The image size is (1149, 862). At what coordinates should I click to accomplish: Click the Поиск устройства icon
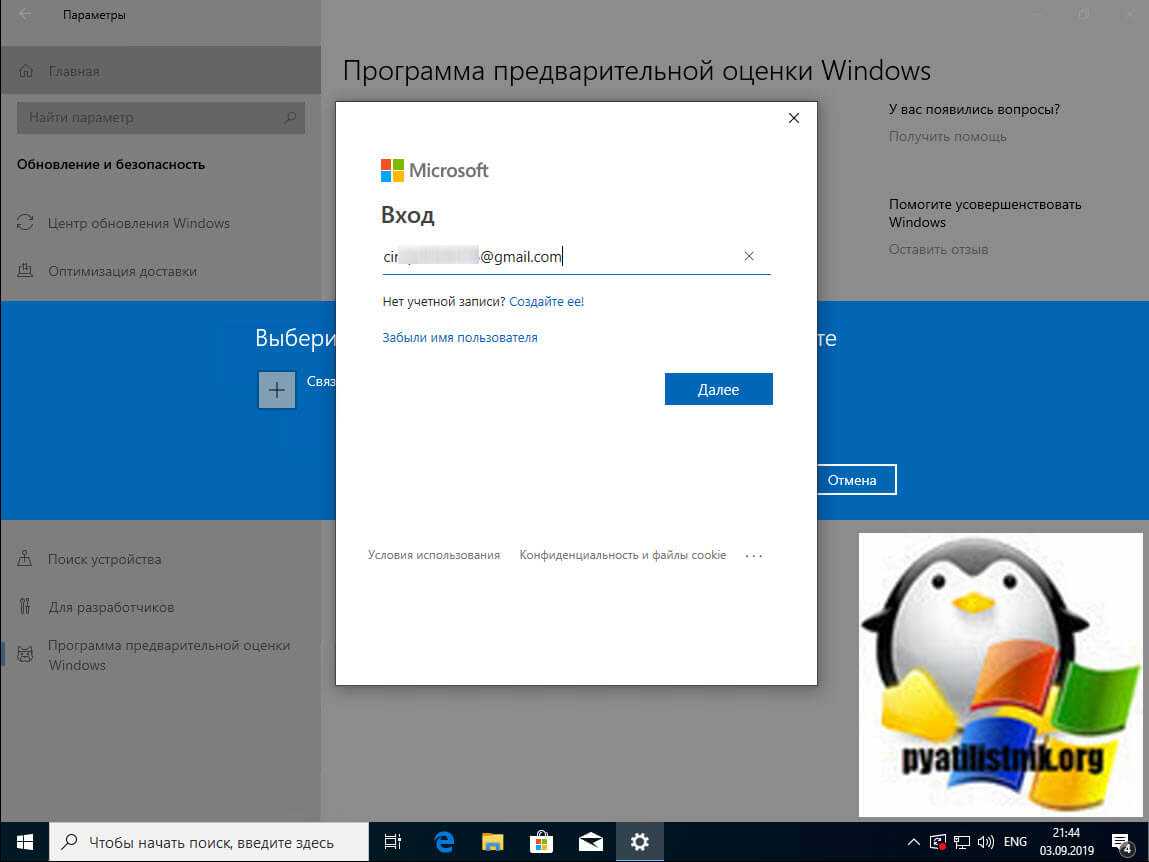click(25, 559)
